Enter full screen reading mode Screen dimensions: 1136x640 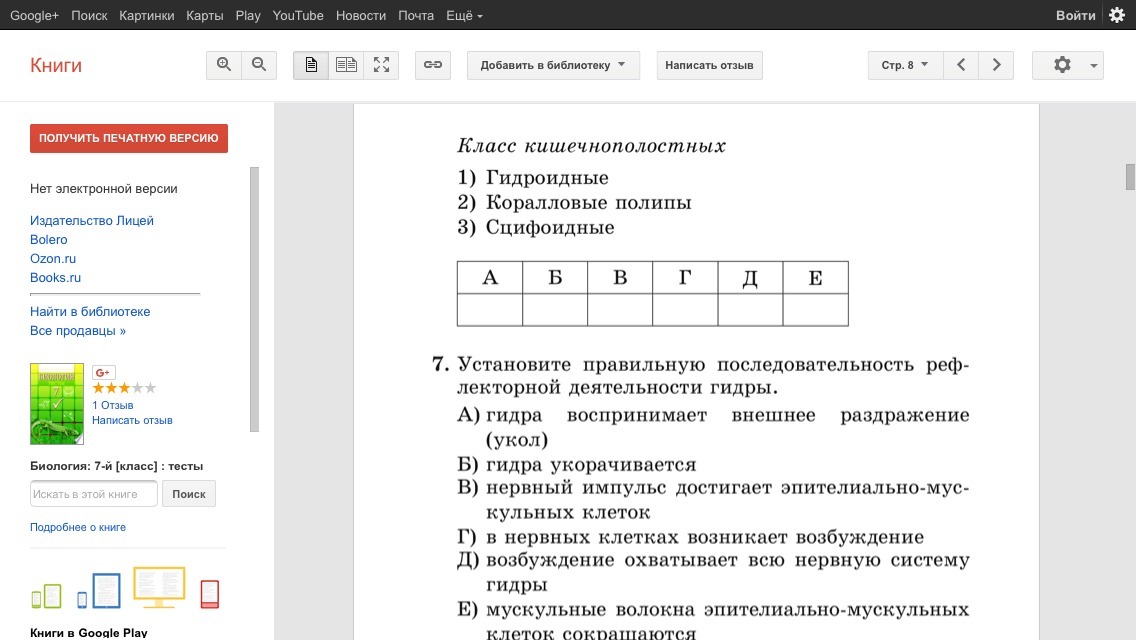tap(381, 65)
